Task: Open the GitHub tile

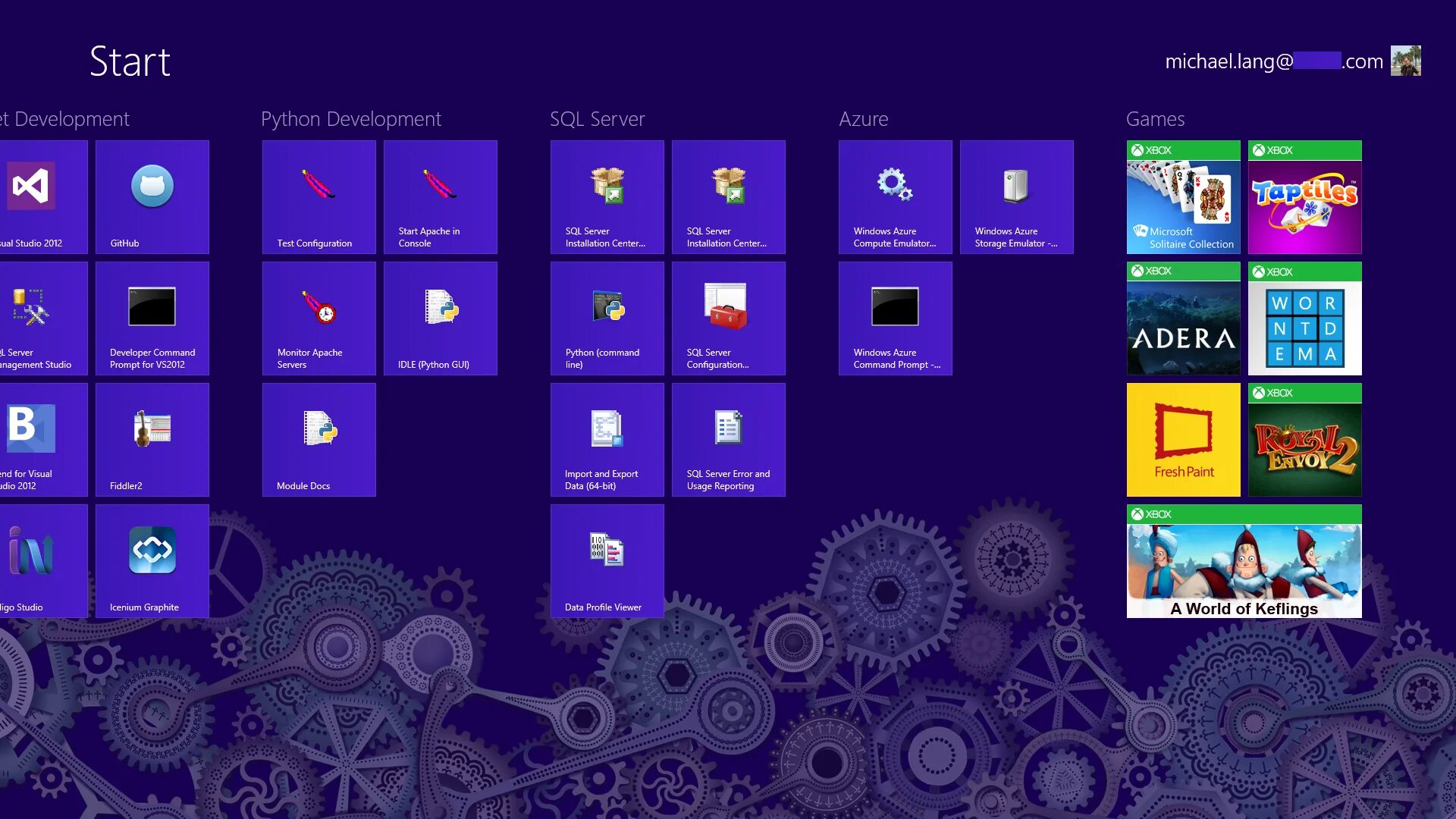Action: pyautogui.click(x=152, y=197)
